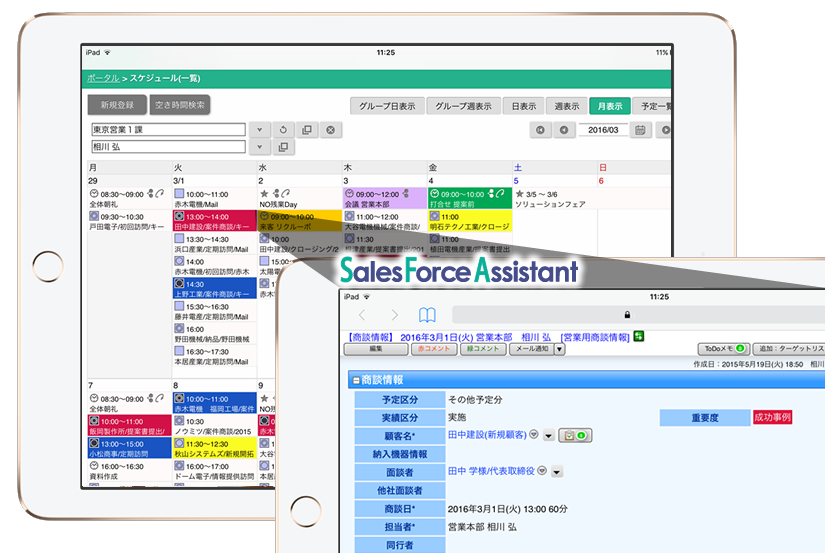Click the 東京営業1課 group input field

(x=168, y=129)
